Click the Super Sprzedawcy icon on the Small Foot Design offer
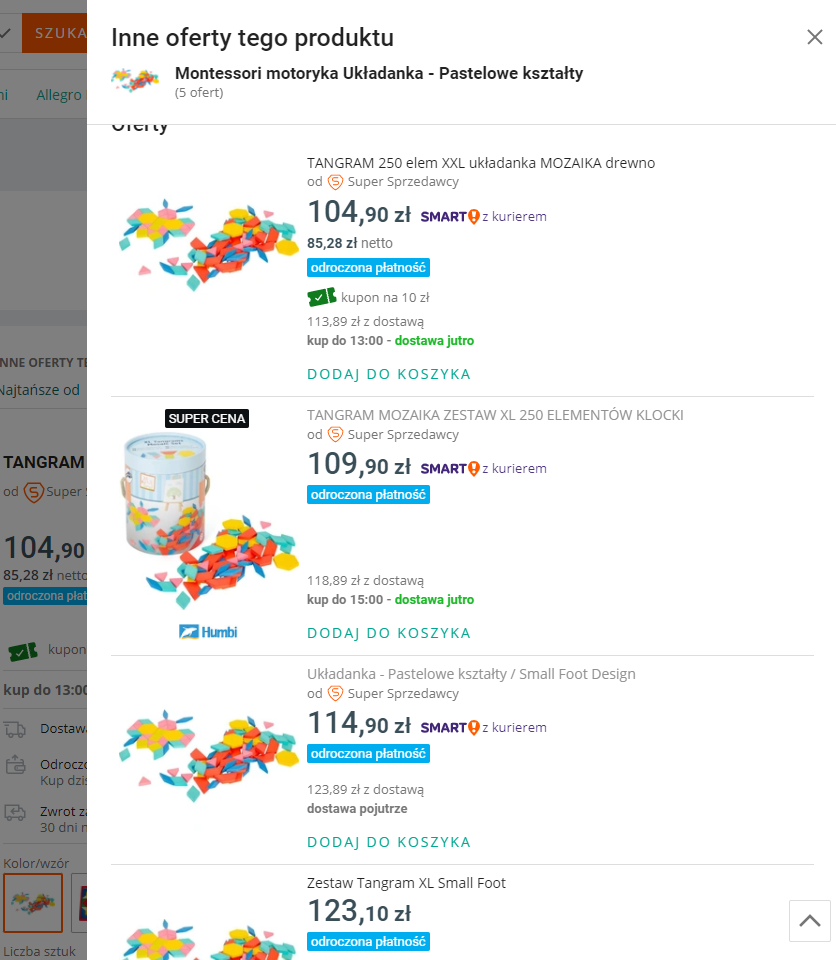The image size is (836, 960). coord(336,693)
